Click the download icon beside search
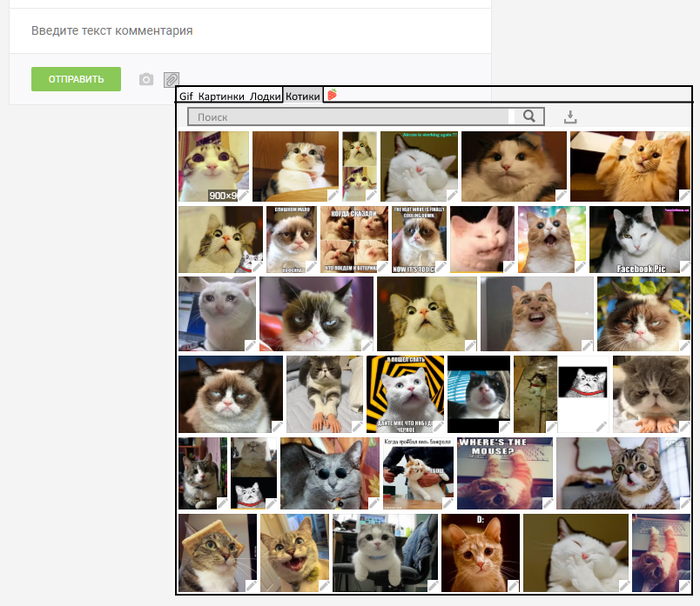700x606 pixels. pos(570,117)
